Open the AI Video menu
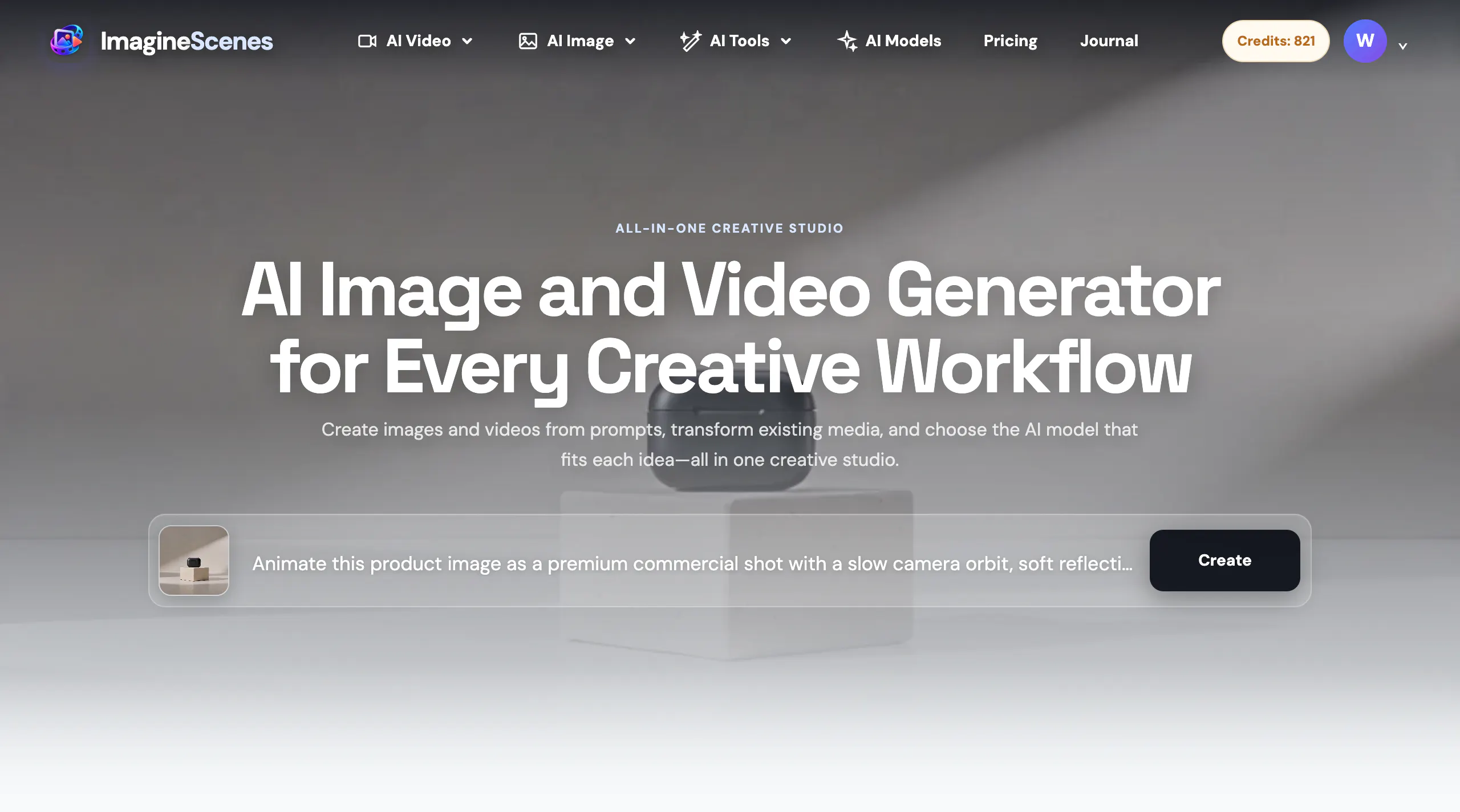The width and height of the screenshot is (1460, 812). [x=416, y=41]
